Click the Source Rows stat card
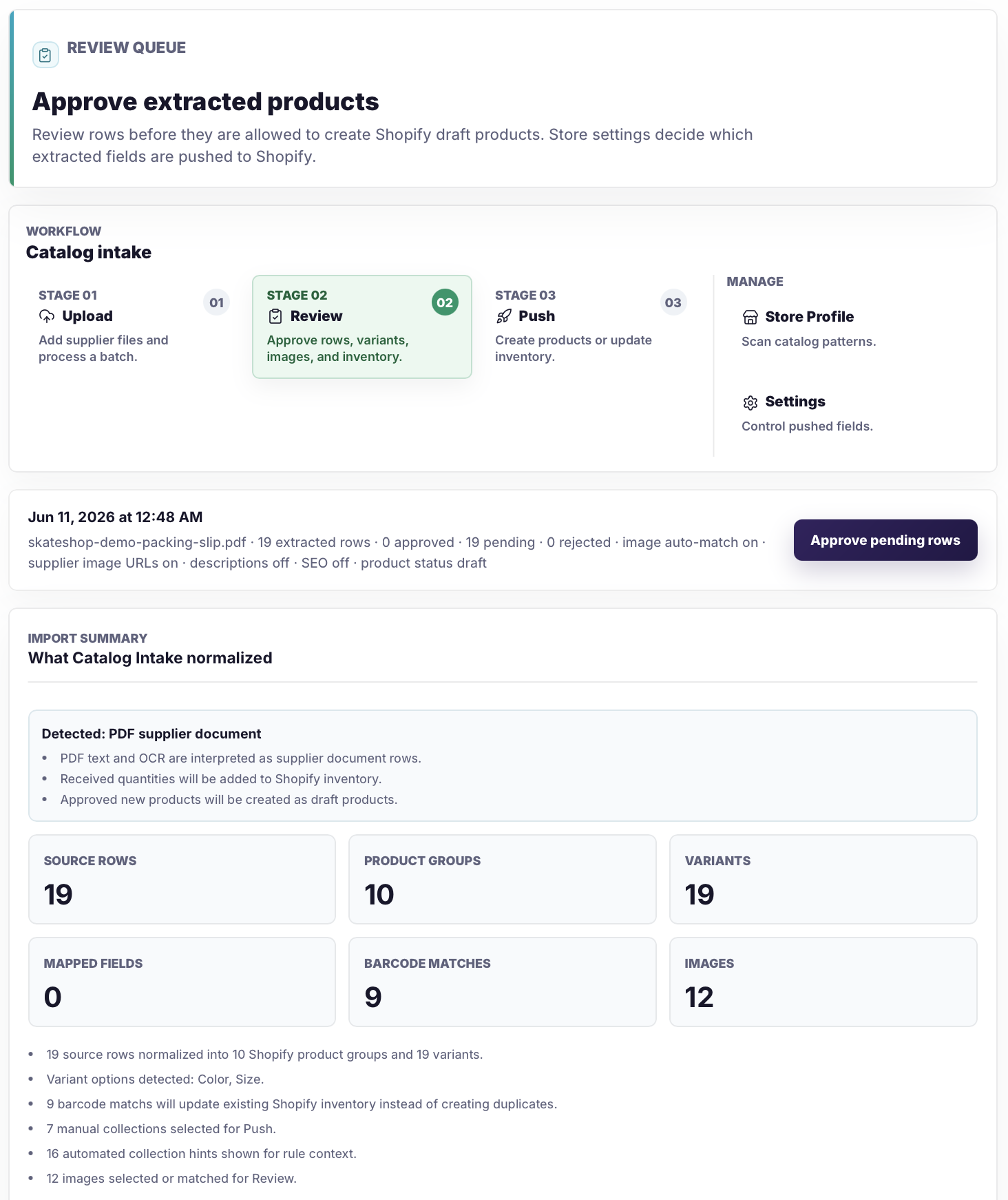 click(x=182, y=880)
